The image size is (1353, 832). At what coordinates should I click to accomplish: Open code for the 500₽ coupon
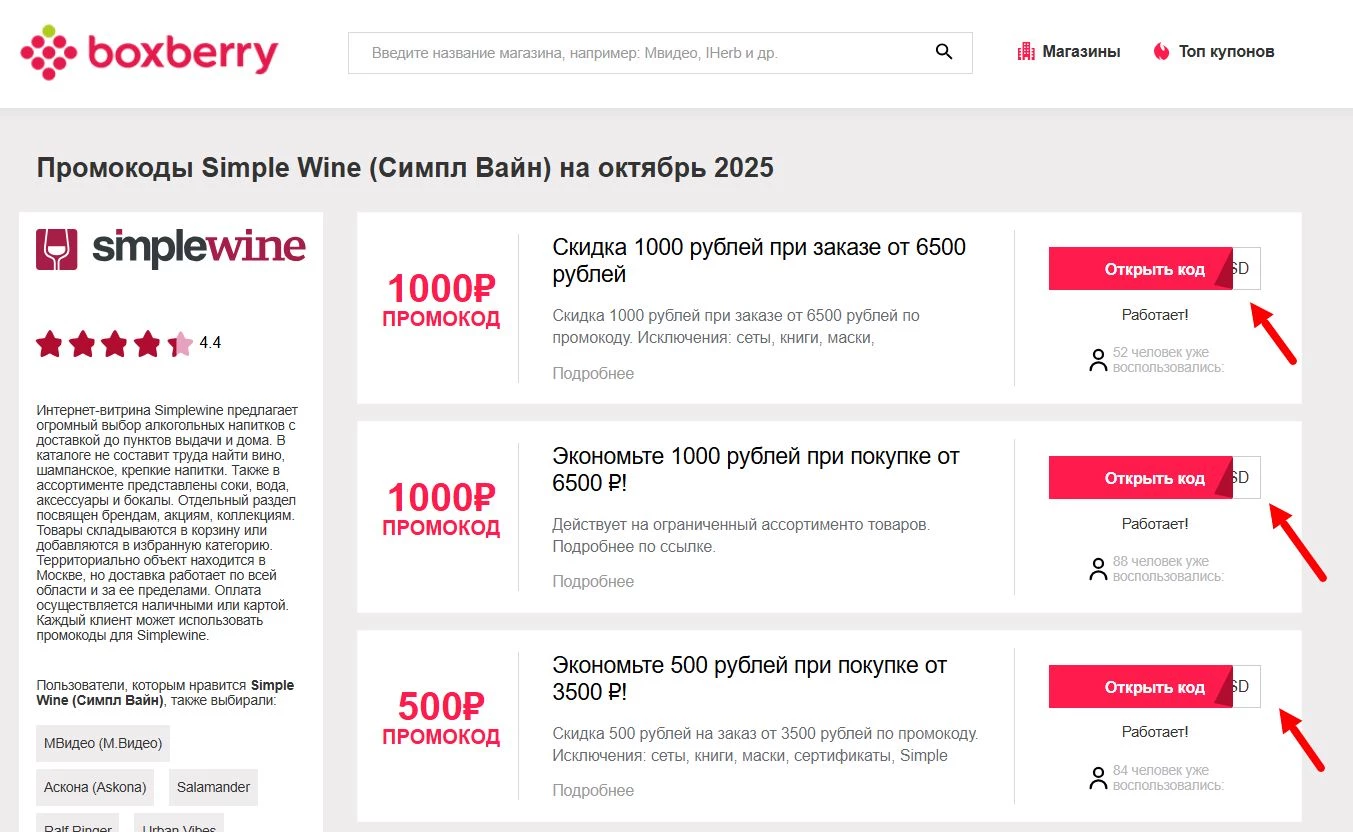coord(1140,687)
